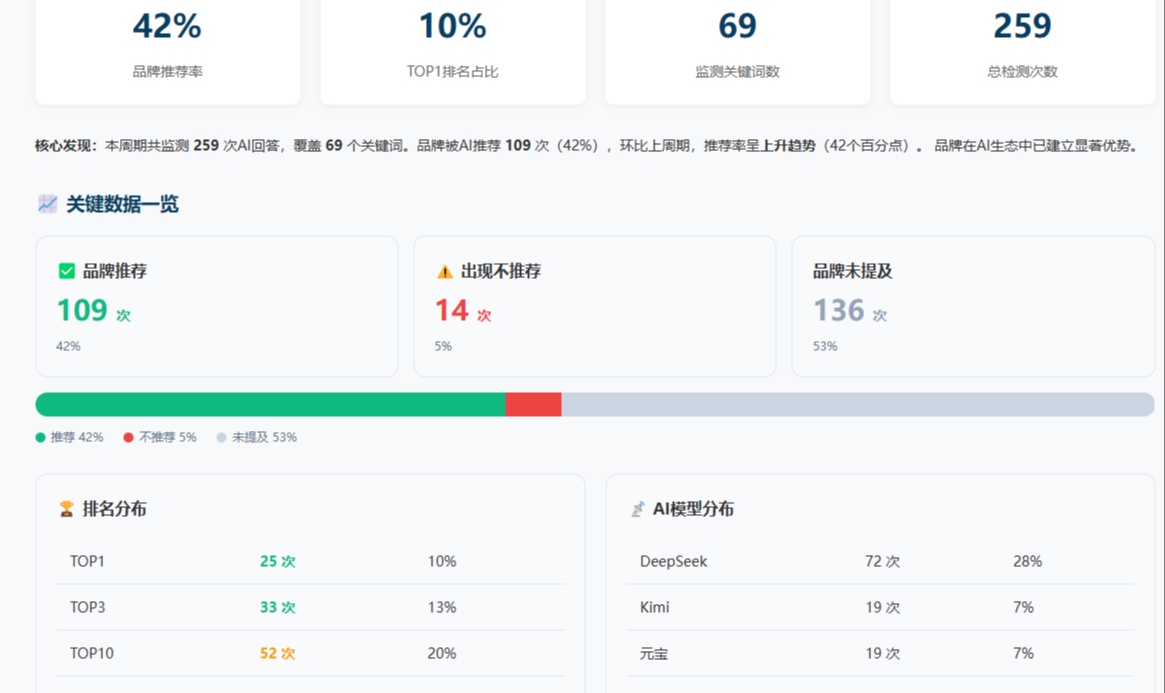Click the 核心发现 label in summary
Viewport: 1165px width, 693px height.
66,146
